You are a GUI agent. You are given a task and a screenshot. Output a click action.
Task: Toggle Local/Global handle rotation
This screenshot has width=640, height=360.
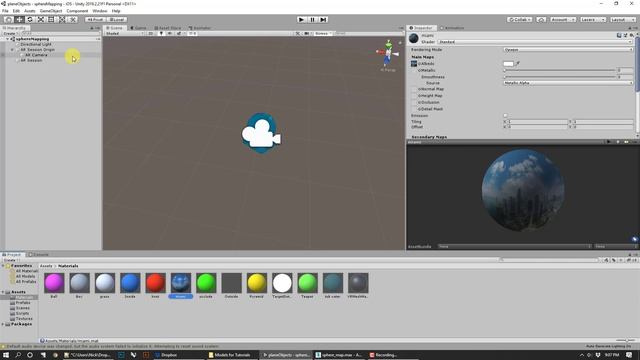(x=117, y=19)
